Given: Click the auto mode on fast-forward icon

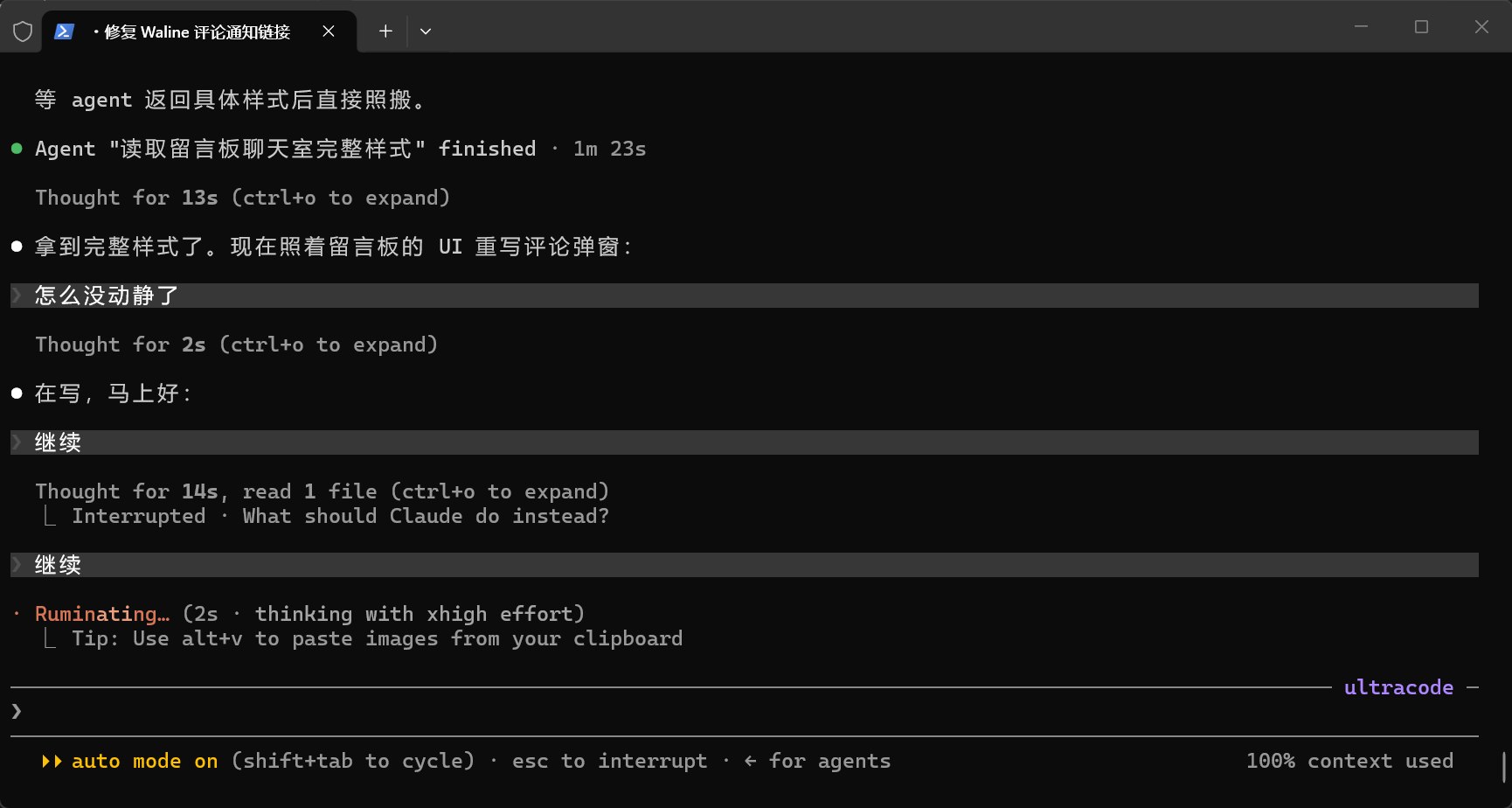Looking at the screenshot, I should (x=52, y=761).
